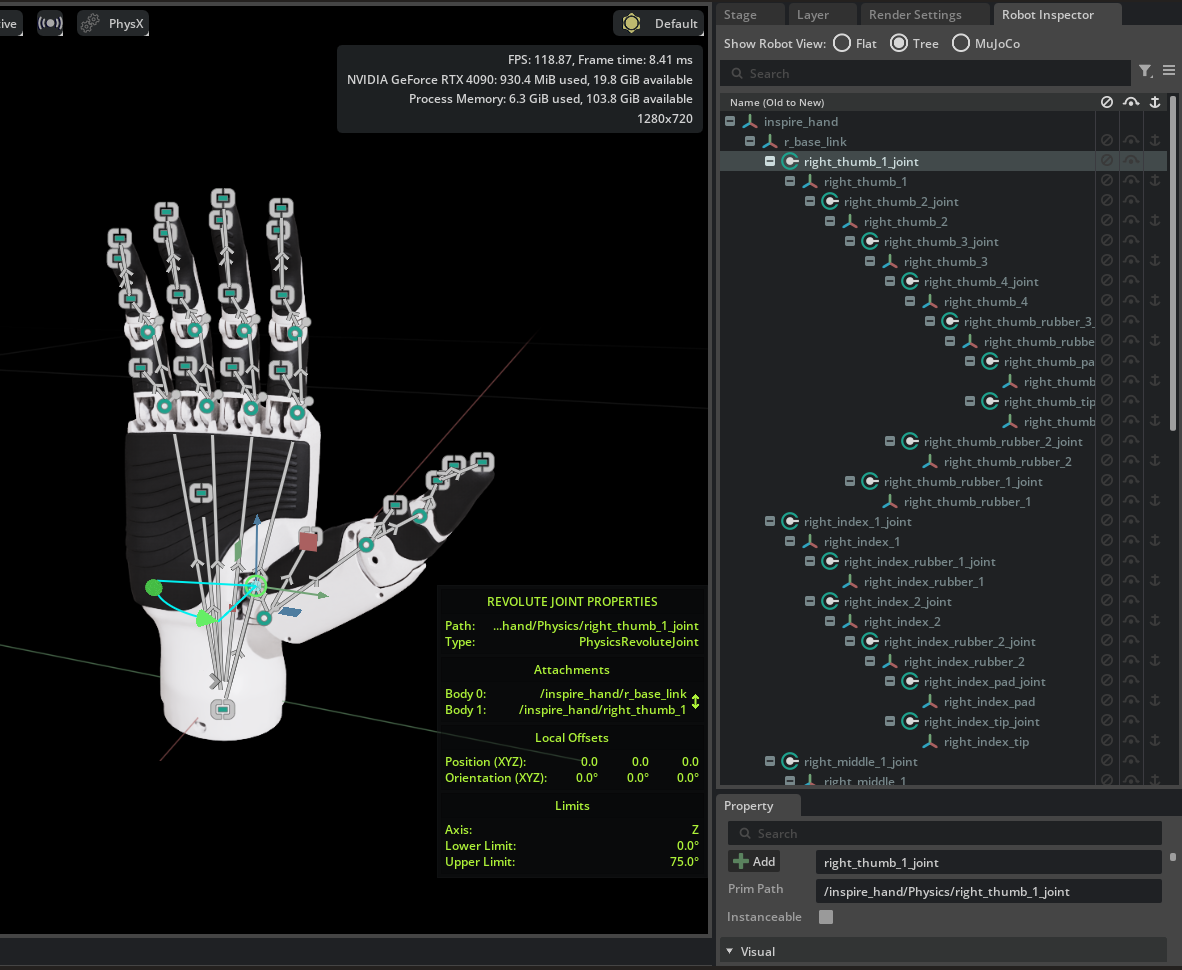Toggle bypass for right_thumb_rubber_1_joint row
Screen dimensions: 1182x970
tap(1131, 481)
